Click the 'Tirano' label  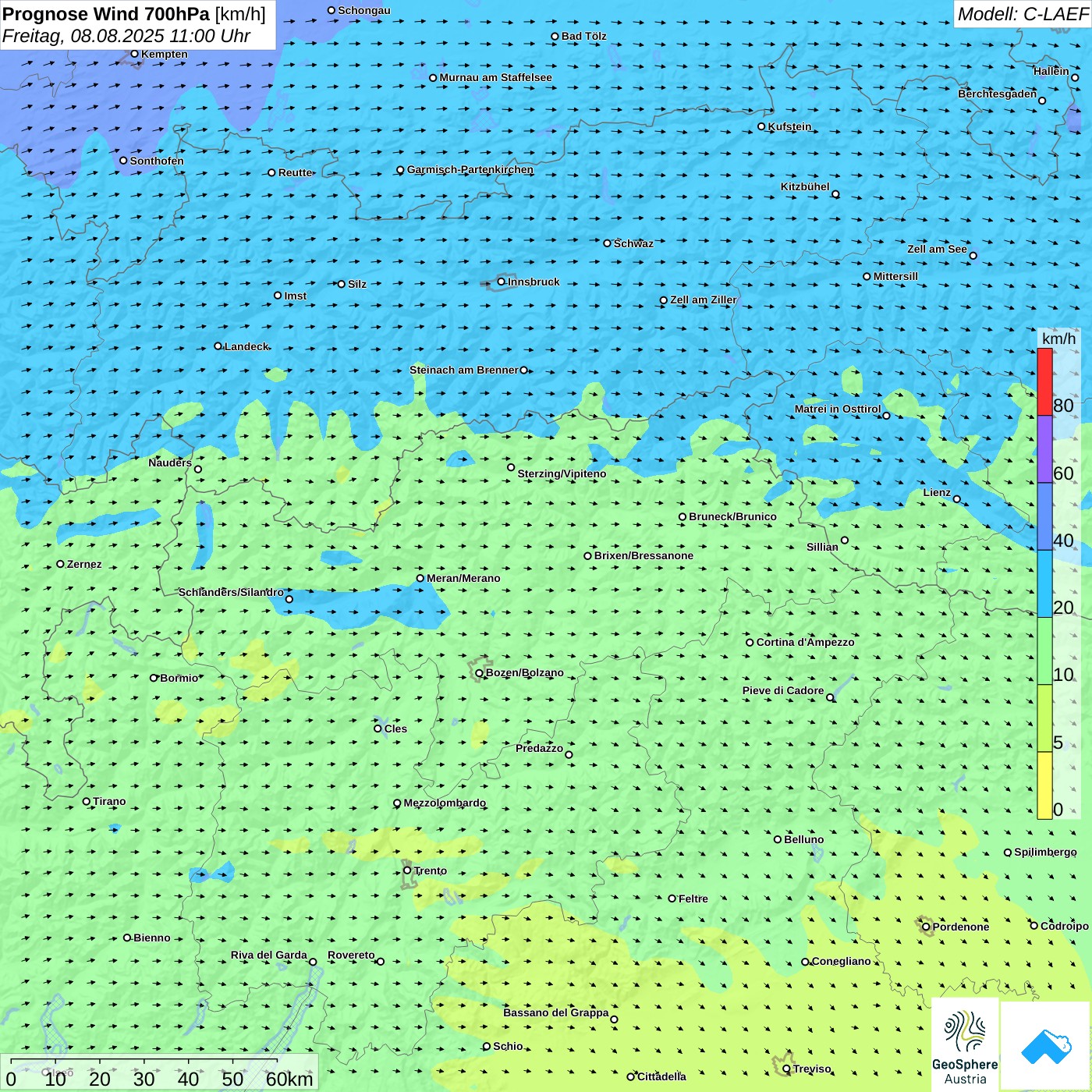109,801
